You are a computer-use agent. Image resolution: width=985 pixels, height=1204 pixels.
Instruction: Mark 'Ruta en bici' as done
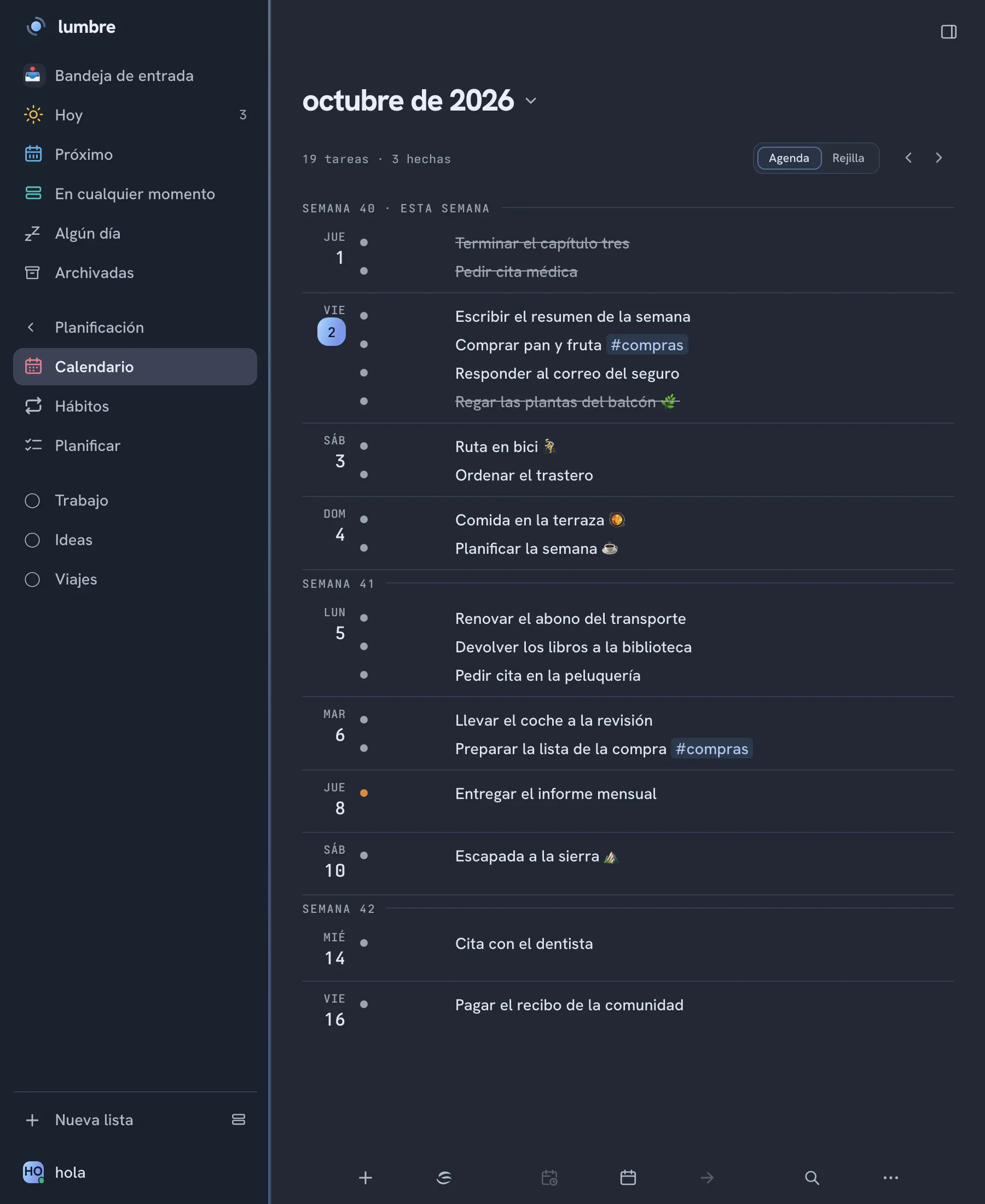(364, 446)
